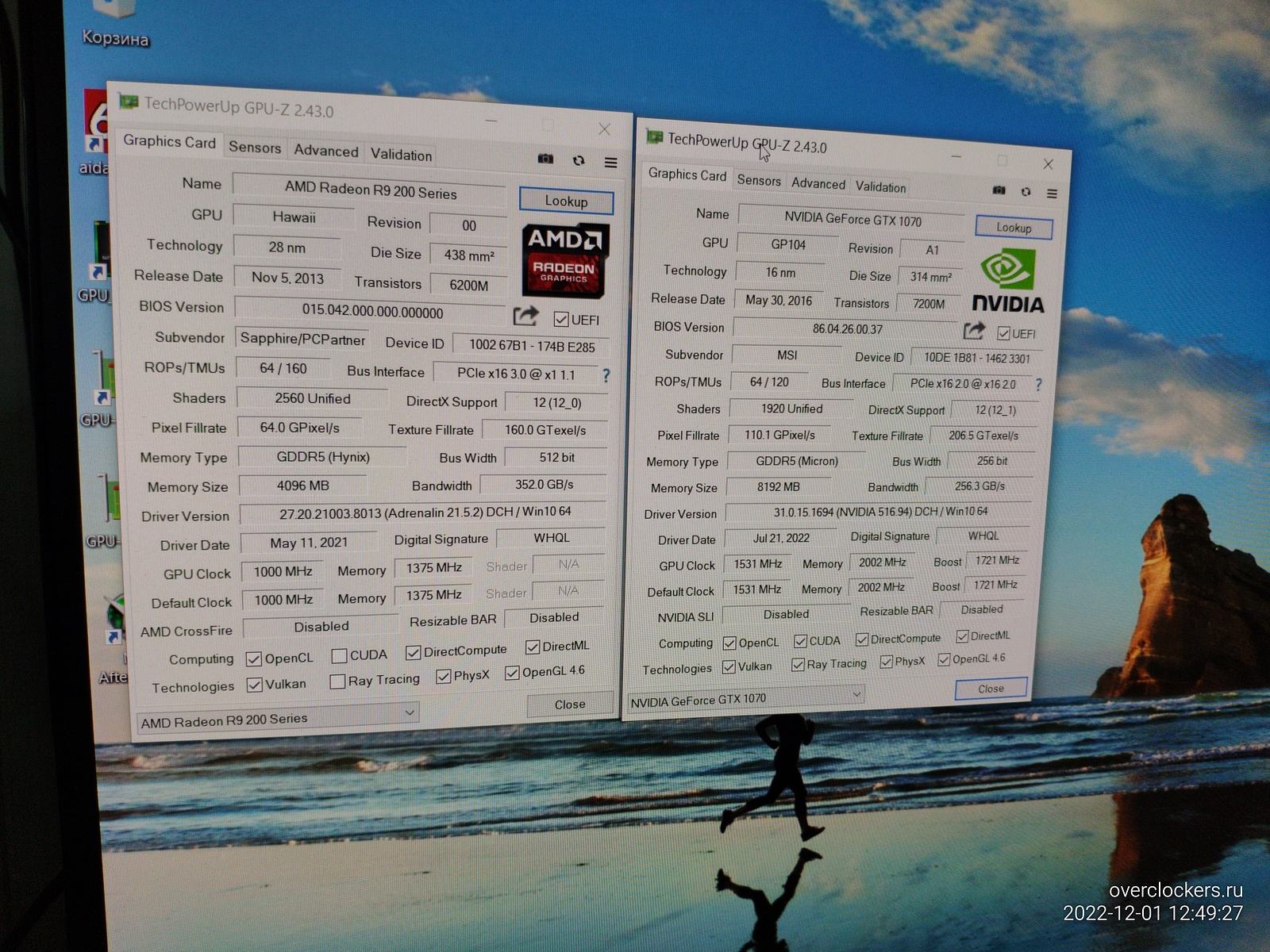
Task: Toggle CUDA checkbox in AMD window
Action: pos(339,655)
